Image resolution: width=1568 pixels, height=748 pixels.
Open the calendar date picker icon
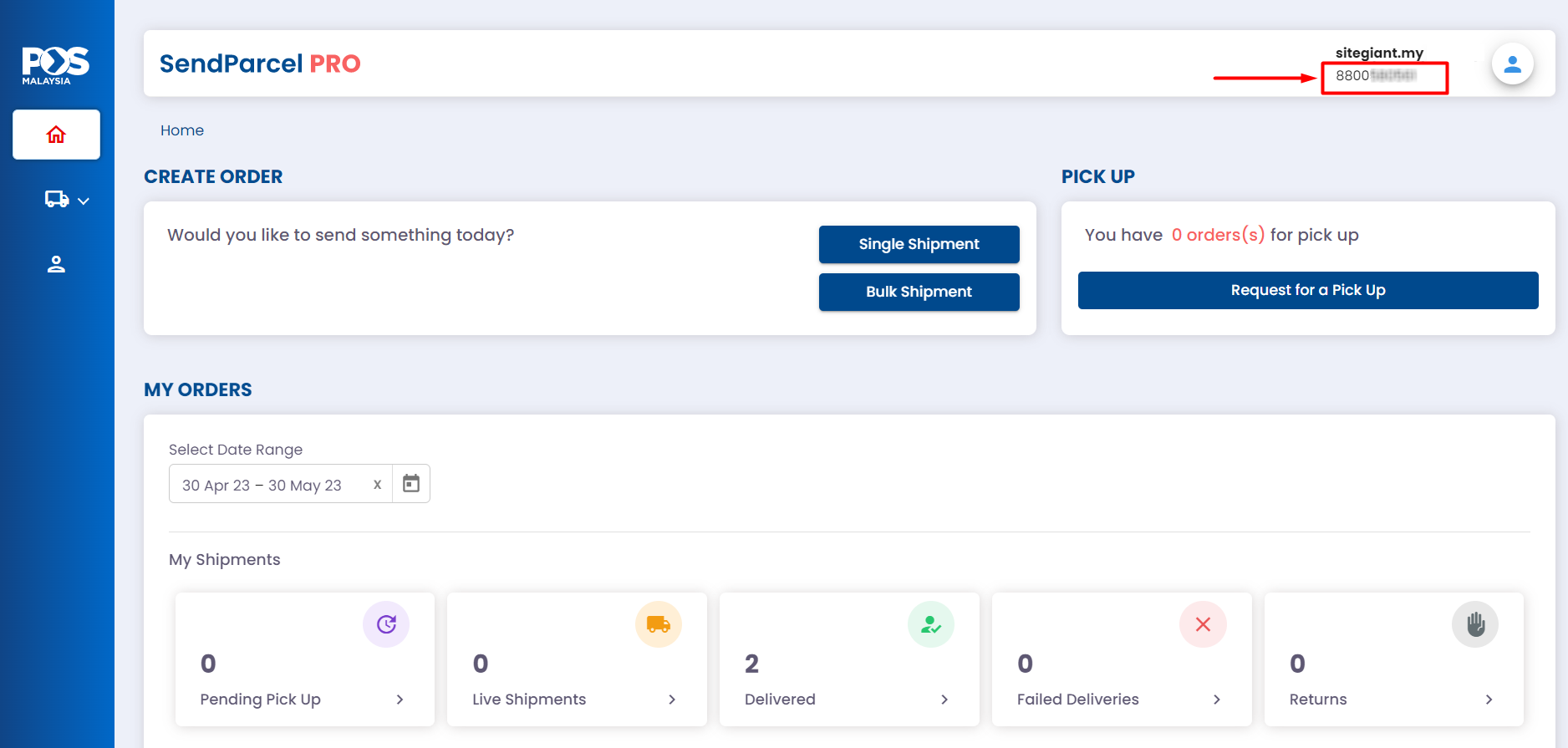click(411, 484)
